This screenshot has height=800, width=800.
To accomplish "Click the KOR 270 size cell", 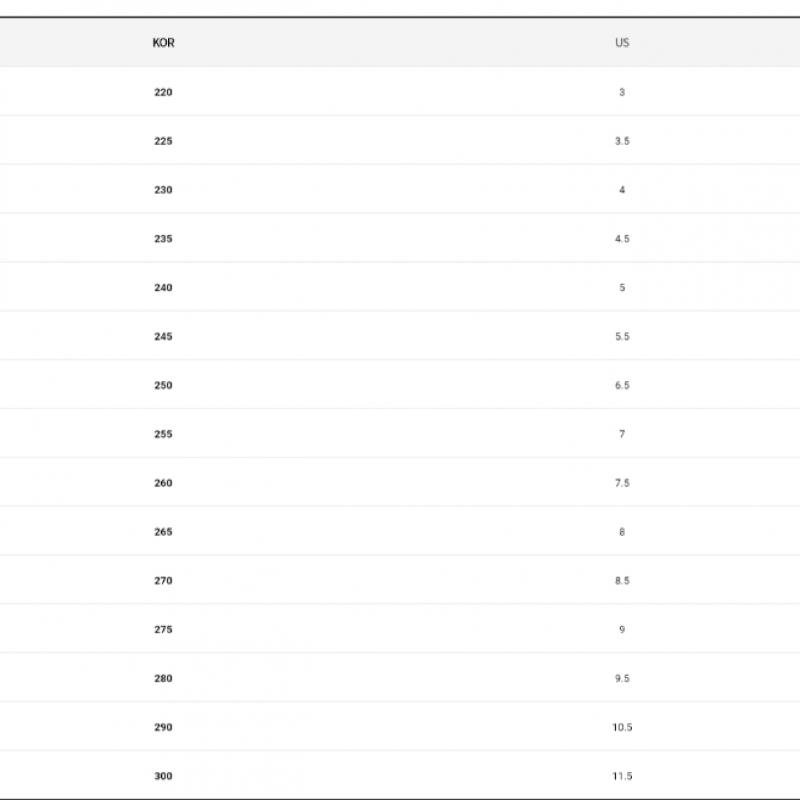I will pos(163,581).
